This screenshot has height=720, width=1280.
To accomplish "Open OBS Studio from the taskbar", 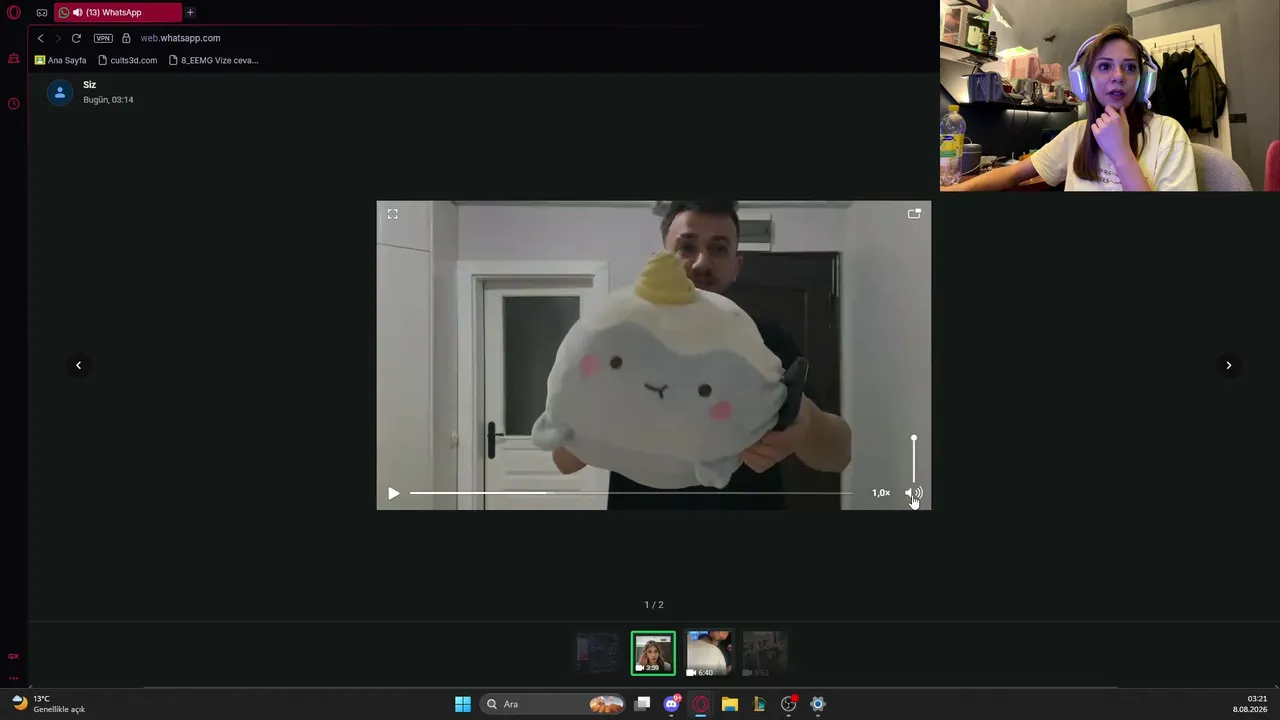I will pyautogui.click(x=789, y=704).
